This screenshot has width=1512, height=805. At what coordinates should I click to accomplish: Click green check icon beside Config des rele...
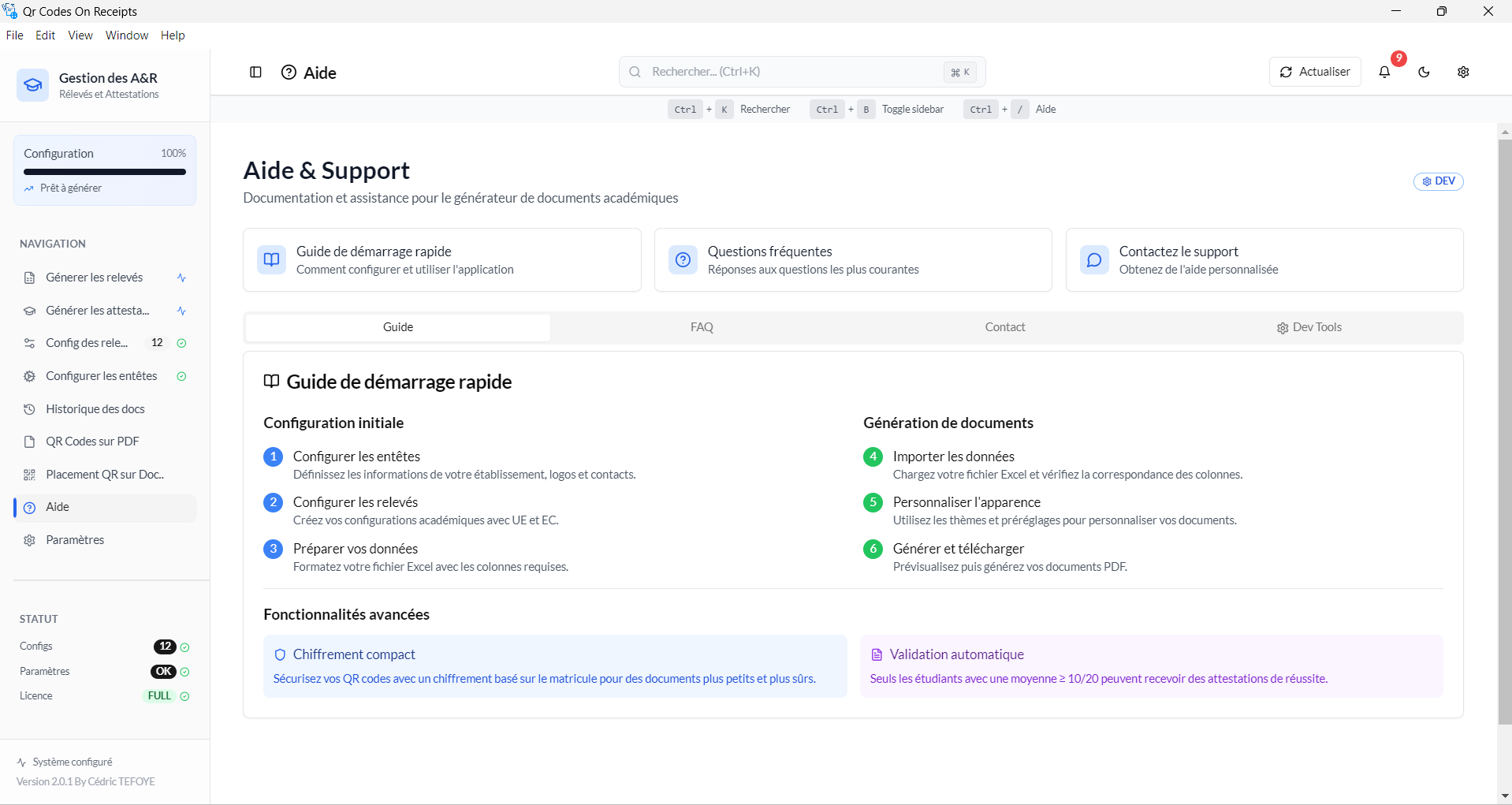point(181,343)
